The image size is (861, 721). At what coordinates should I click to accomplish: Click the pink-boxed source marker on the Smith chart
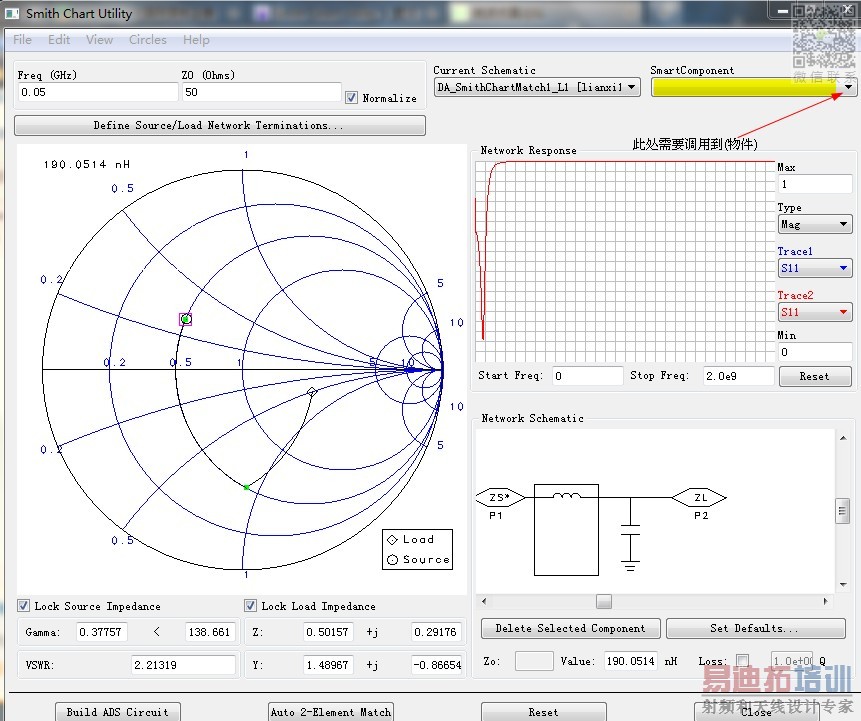185,319
